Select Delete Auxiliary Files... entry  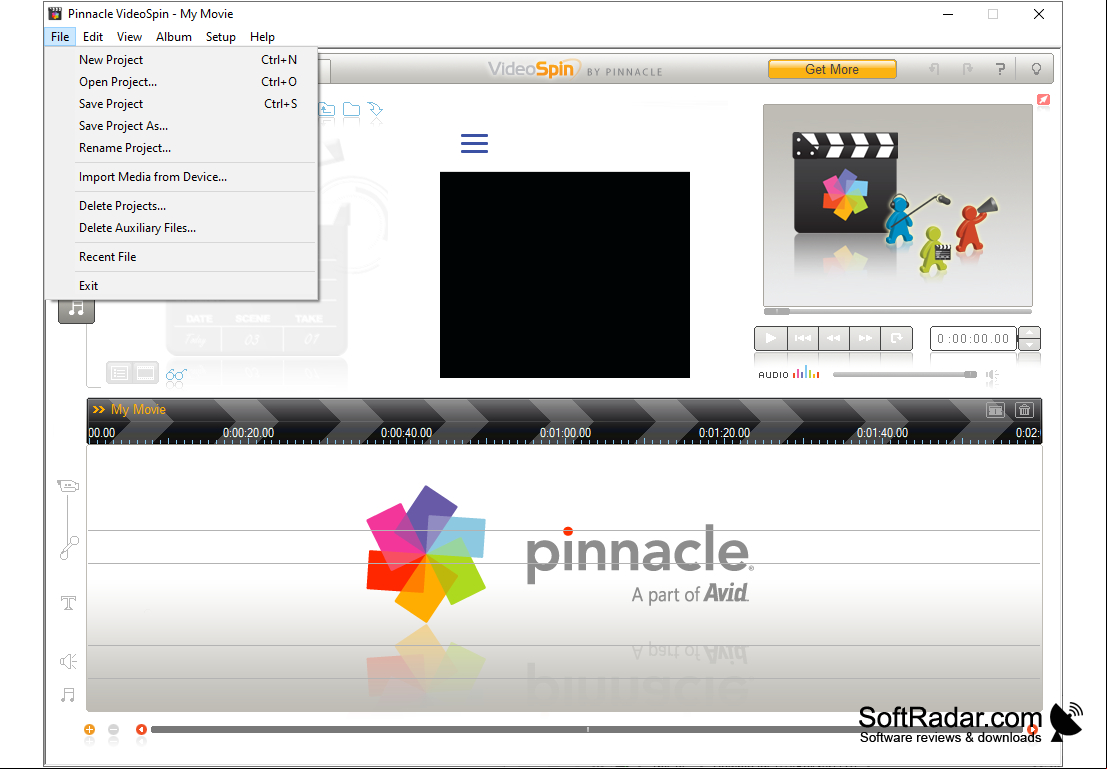pos(181,228)
